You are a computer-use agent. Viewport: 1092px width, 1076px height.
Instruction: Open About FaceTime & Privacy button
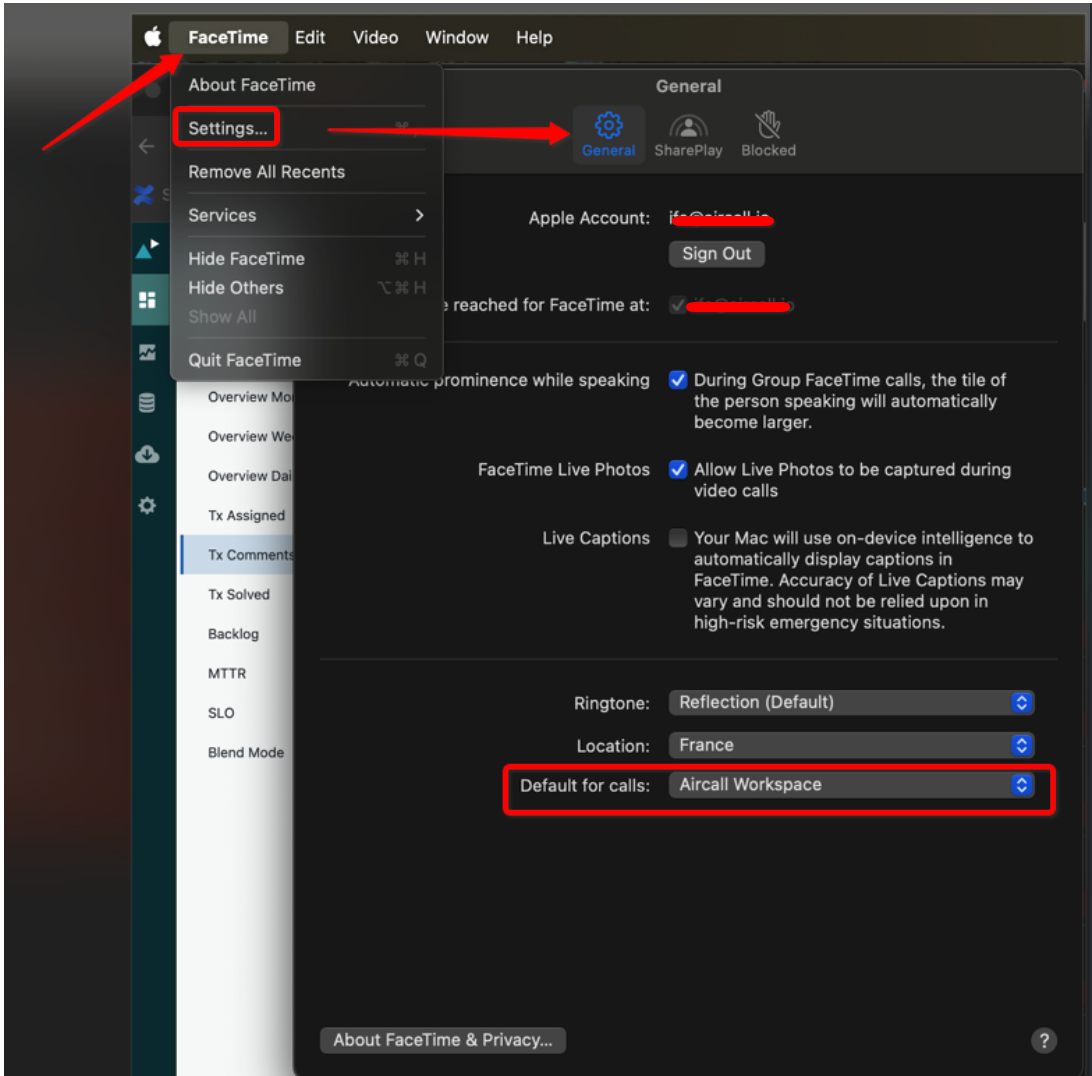(x=443, y=1040)
